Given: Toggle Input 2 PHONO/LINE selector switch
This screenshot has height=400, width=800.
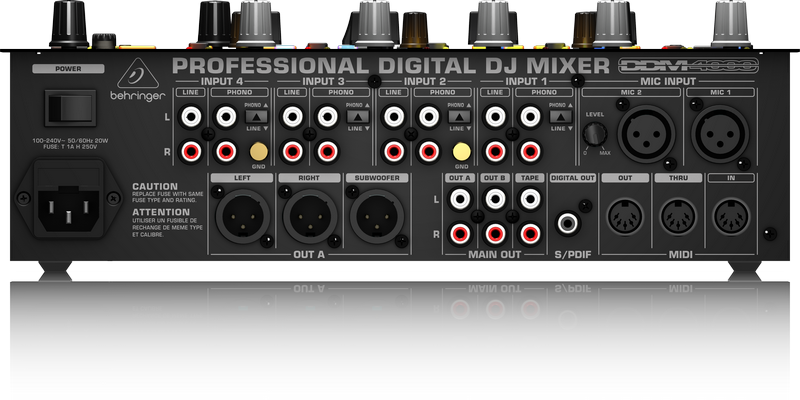Looking at the screenshot, I should 459,116.
